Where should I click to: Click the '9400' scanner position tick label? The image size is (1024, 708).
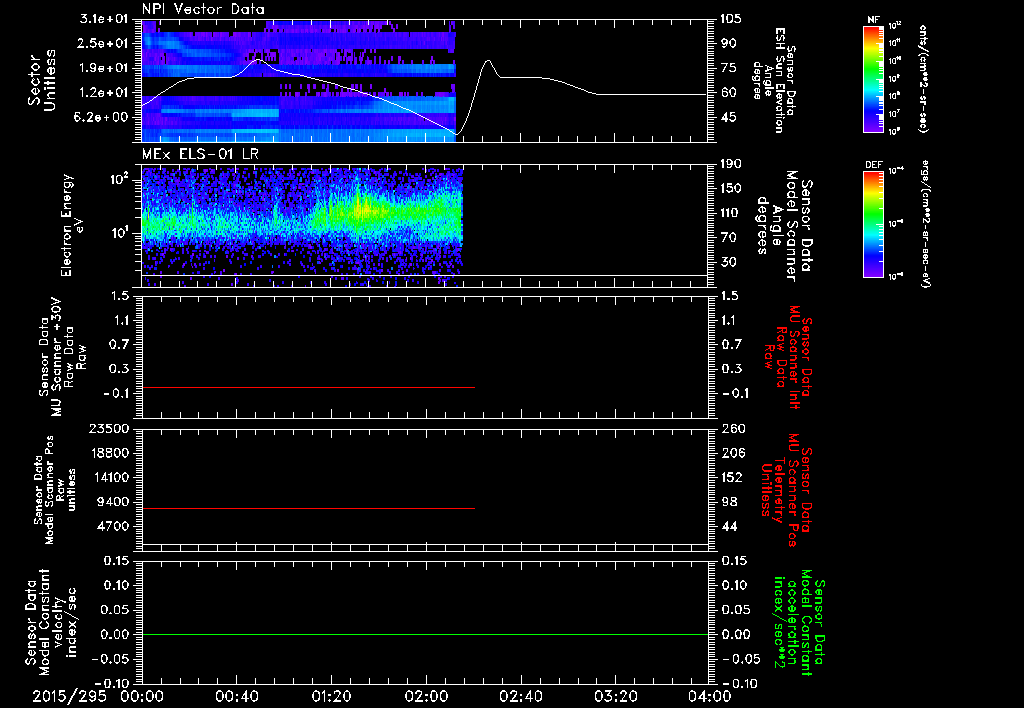[x=112, y=502]
